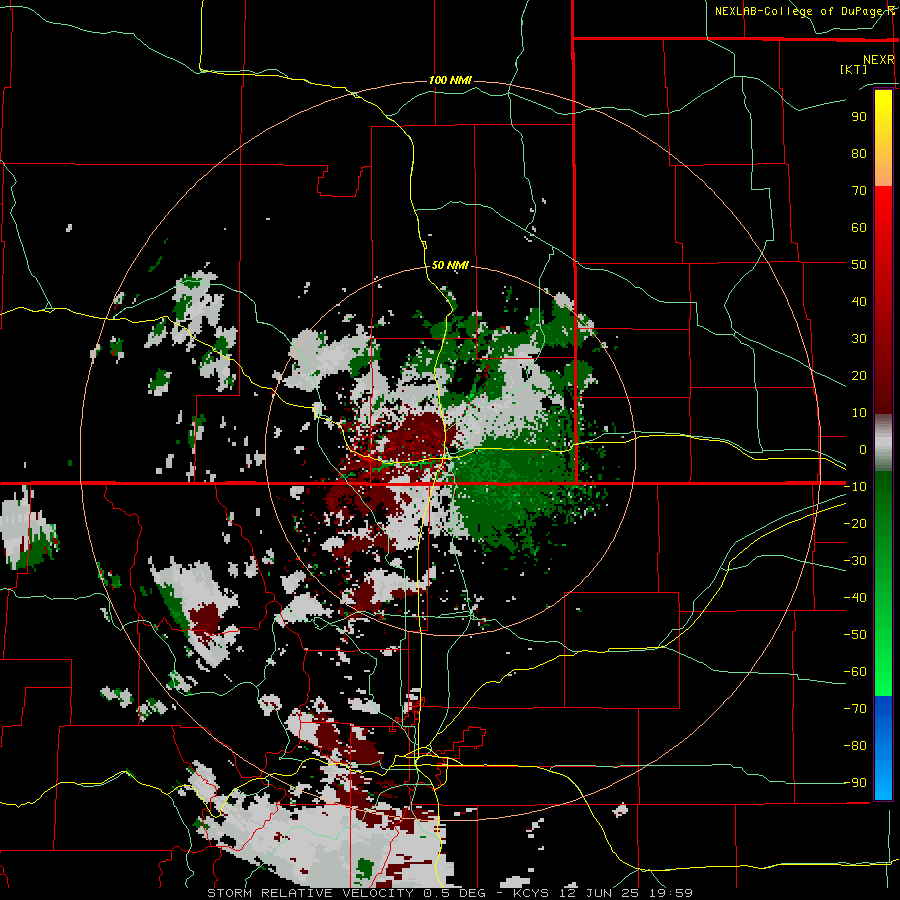The image size is (900, 900).
Task: Click the 80 value on velocity scale
Action: 859,153
